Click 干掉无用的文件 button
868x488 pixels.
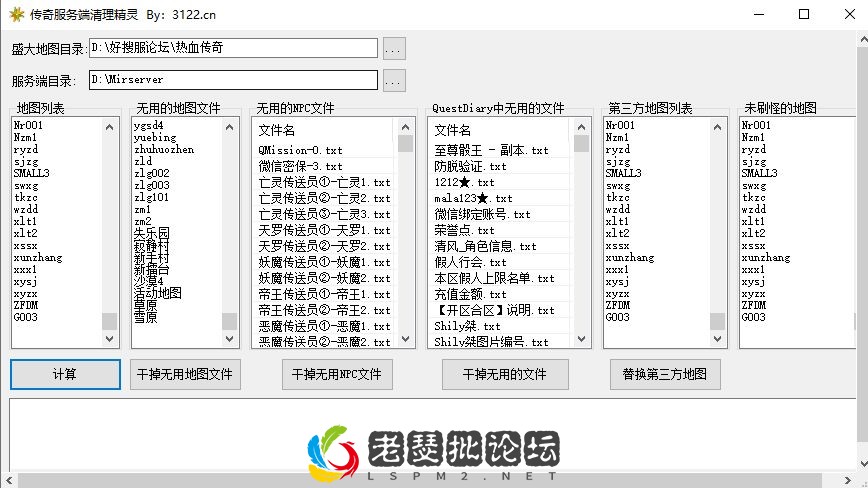(505, 375)
